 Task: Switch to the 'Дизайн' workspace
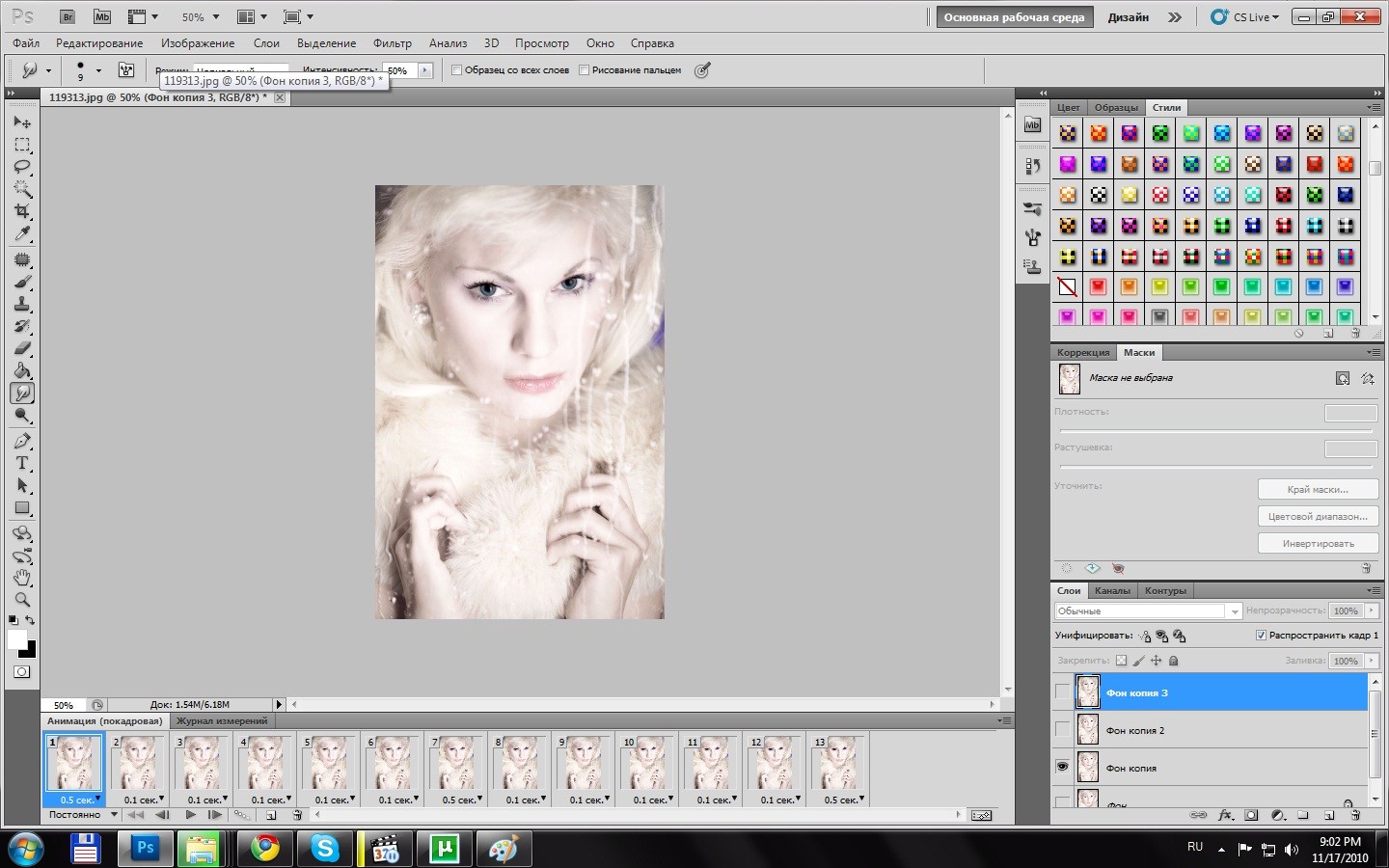click(x=1128, y=16)
